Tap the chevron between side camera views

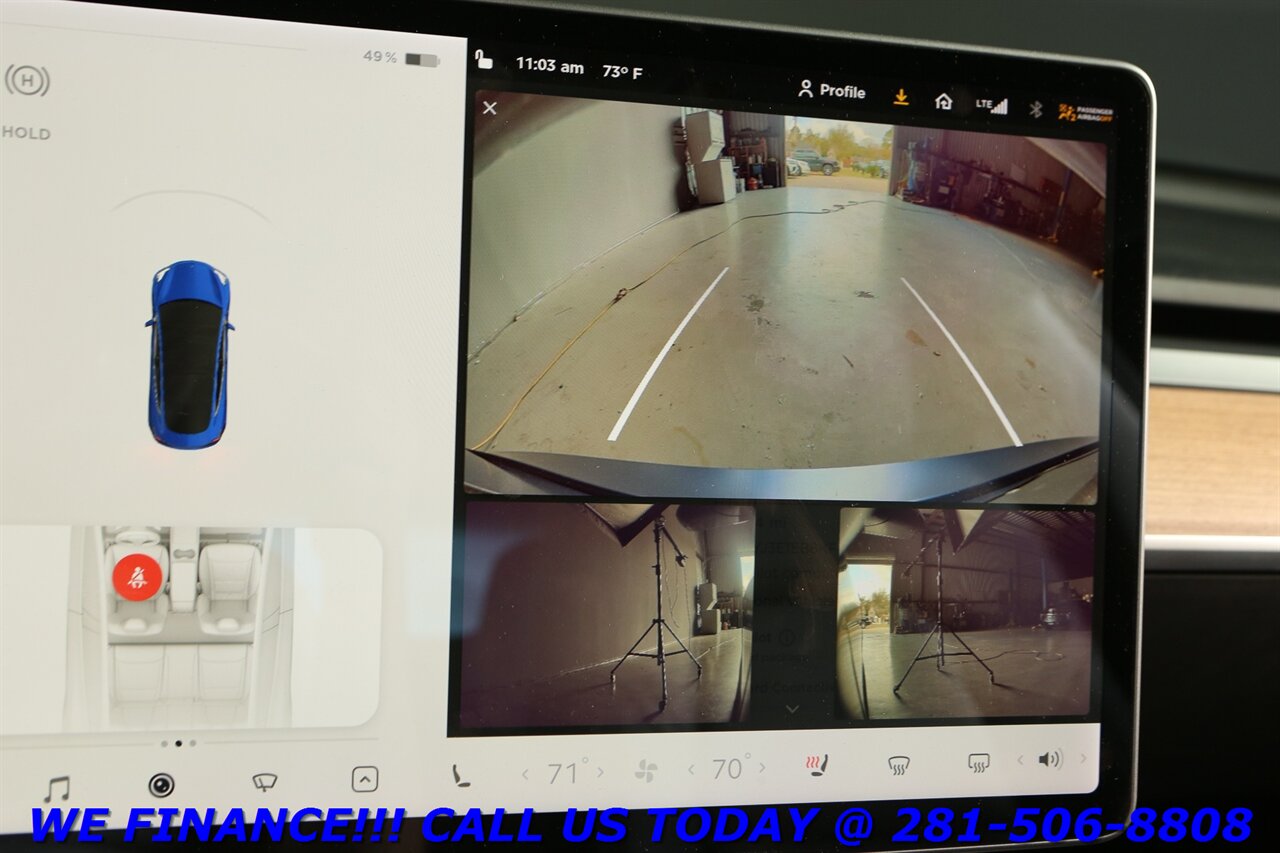(793, 709)
